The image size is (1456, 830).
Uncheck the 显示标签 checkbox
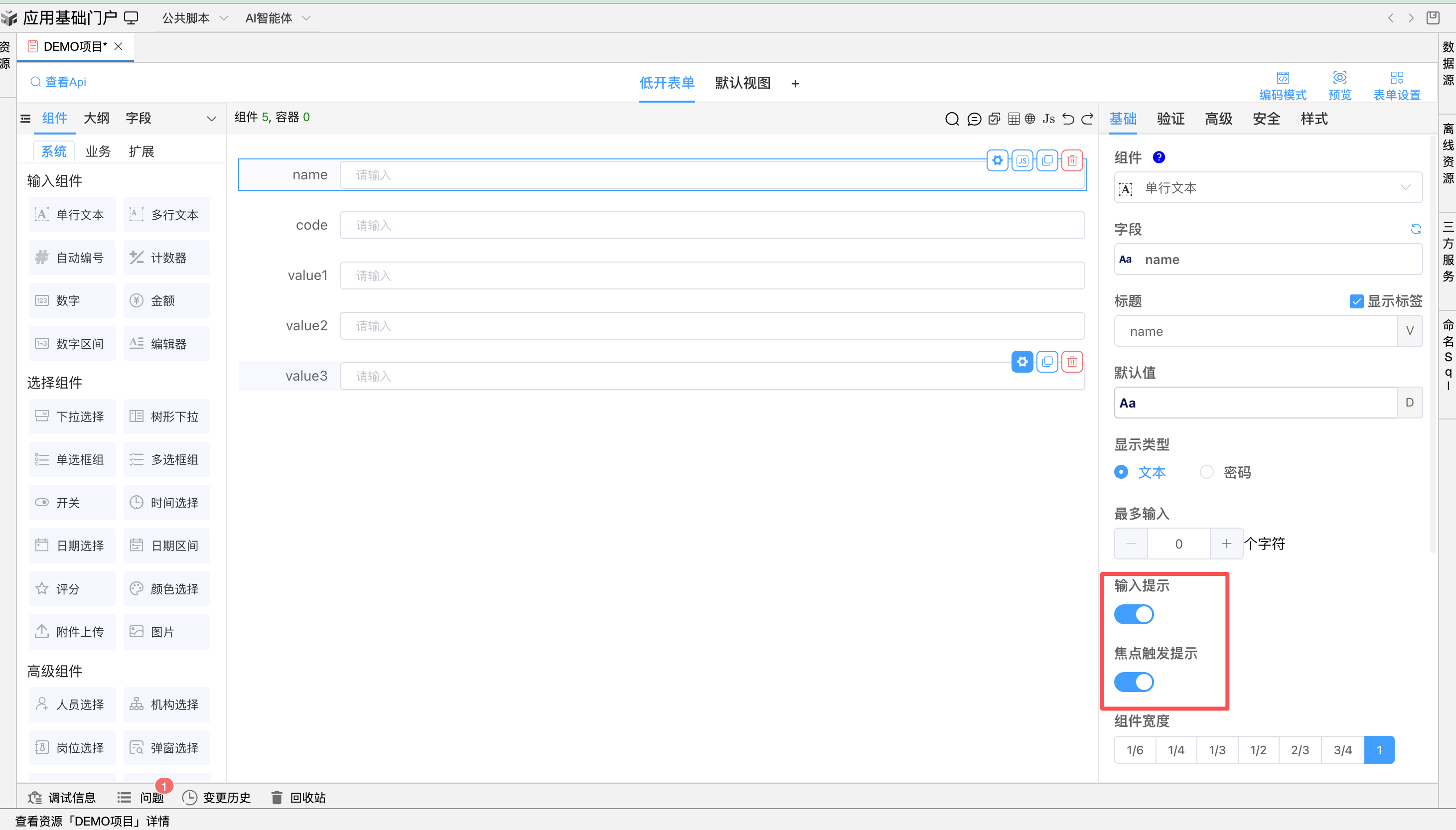pos(1356,301)
